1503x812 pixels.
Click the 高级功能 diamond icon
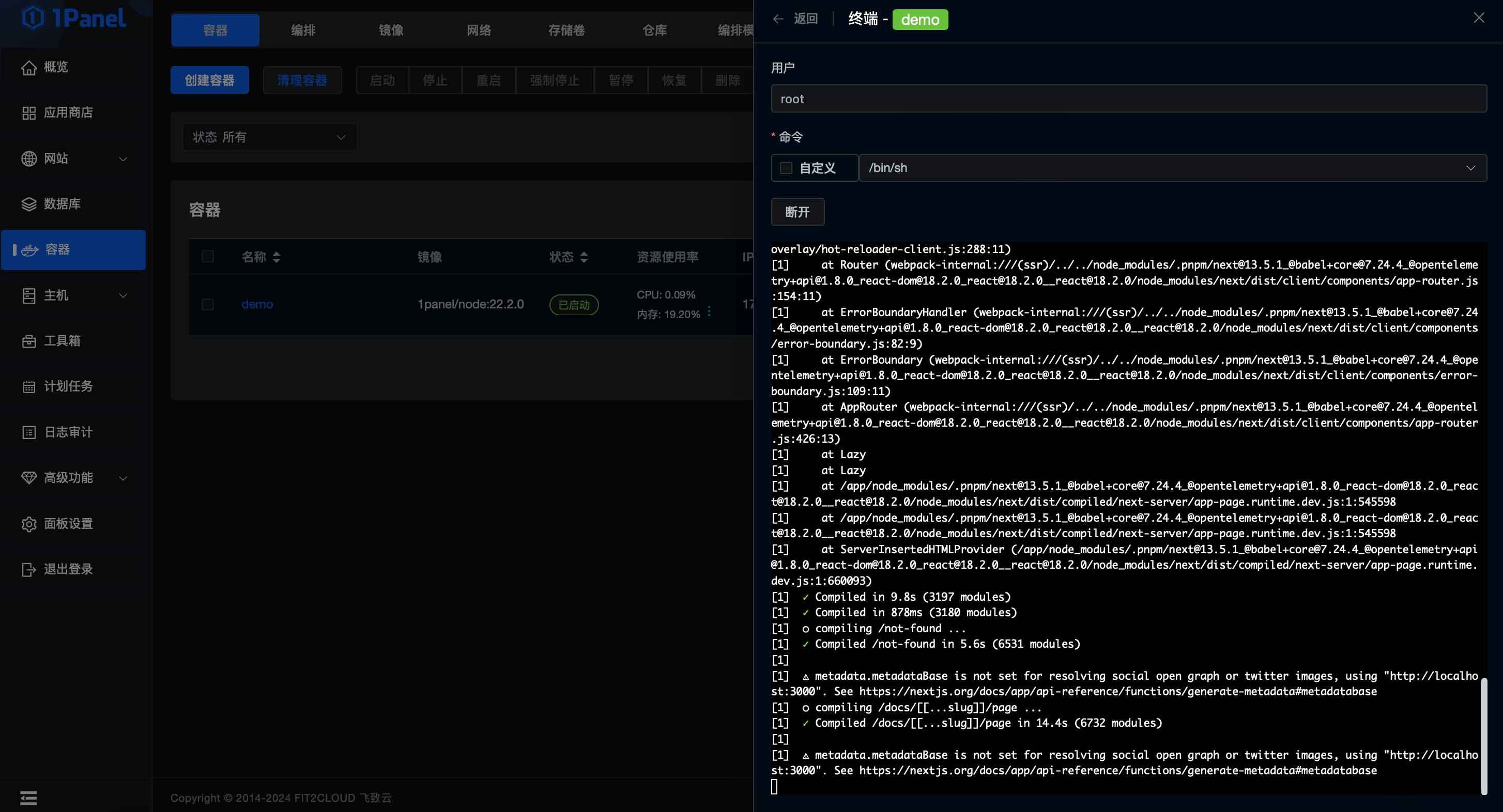click(28, 478)
